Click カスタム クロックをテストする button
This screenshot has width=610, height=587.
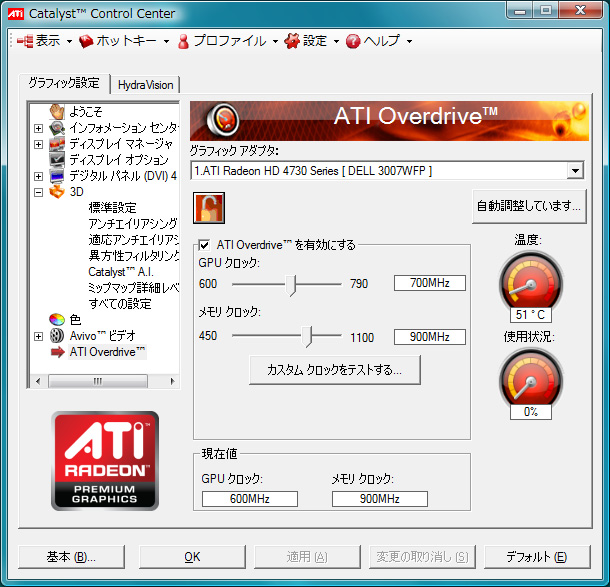(x=335, y=370)
